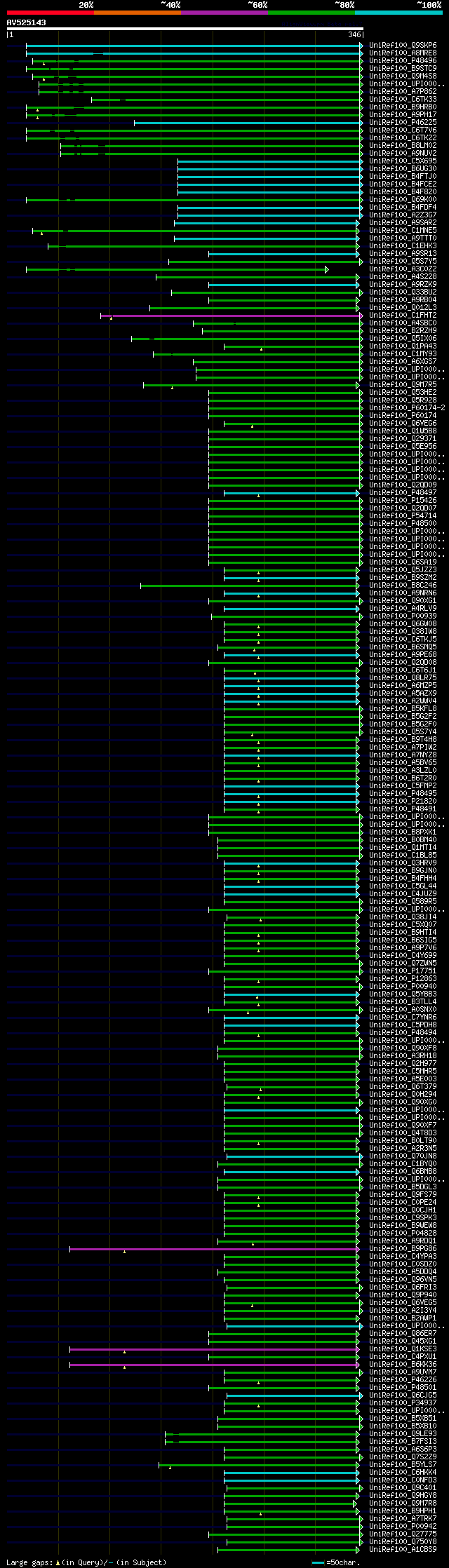This screenshot has height=1568, width=449.
Task: Click the green ~80% identity legend segment
Action: (x=311, y=13)
